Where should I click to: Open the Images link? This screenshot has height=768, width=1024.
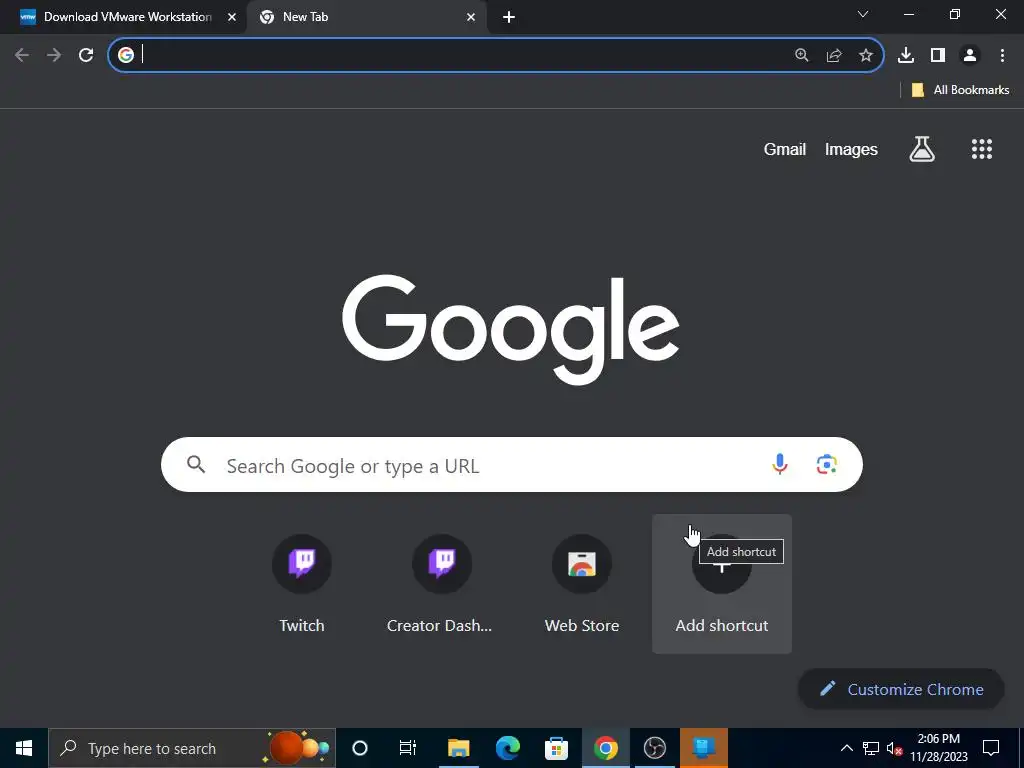851,150
